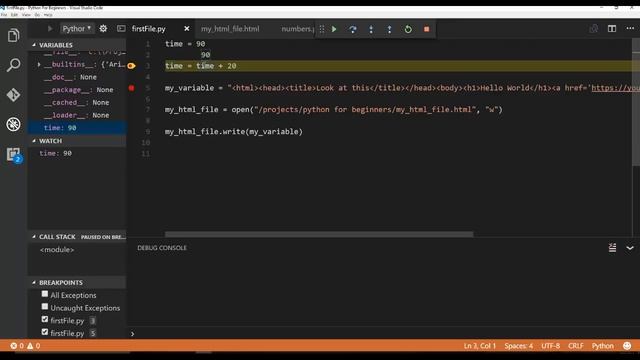Open the Search view in activity bar

tap(13, 65)
